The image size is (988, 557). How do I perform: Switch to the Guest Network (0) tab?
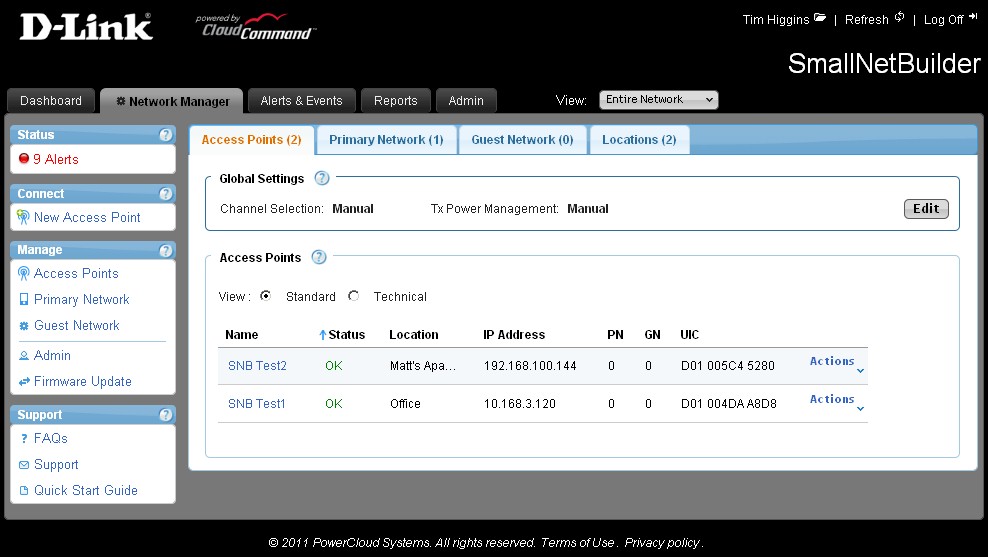click(x=522, y=140)
